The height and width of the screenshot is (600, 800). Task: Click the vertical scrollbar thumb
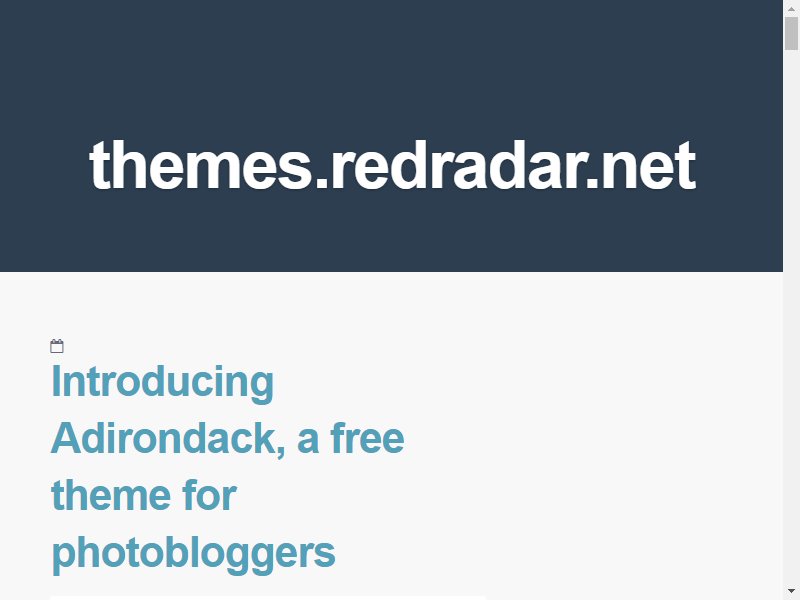coord(791,34)
